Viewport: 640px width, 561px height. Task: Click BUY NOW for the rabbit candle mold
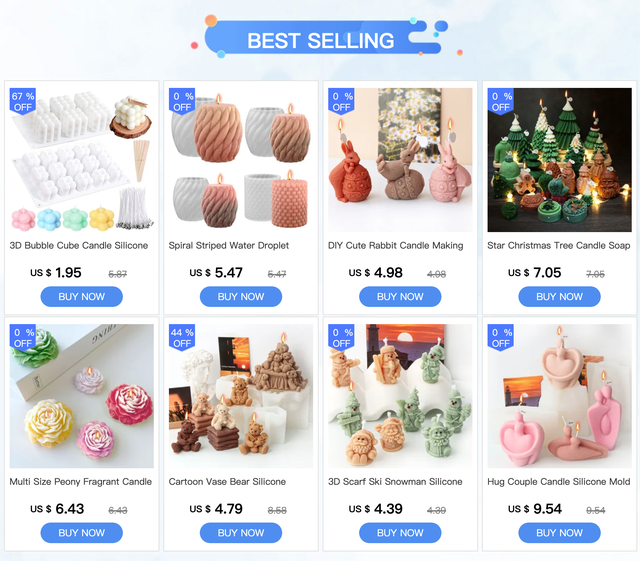coord(400,297)
